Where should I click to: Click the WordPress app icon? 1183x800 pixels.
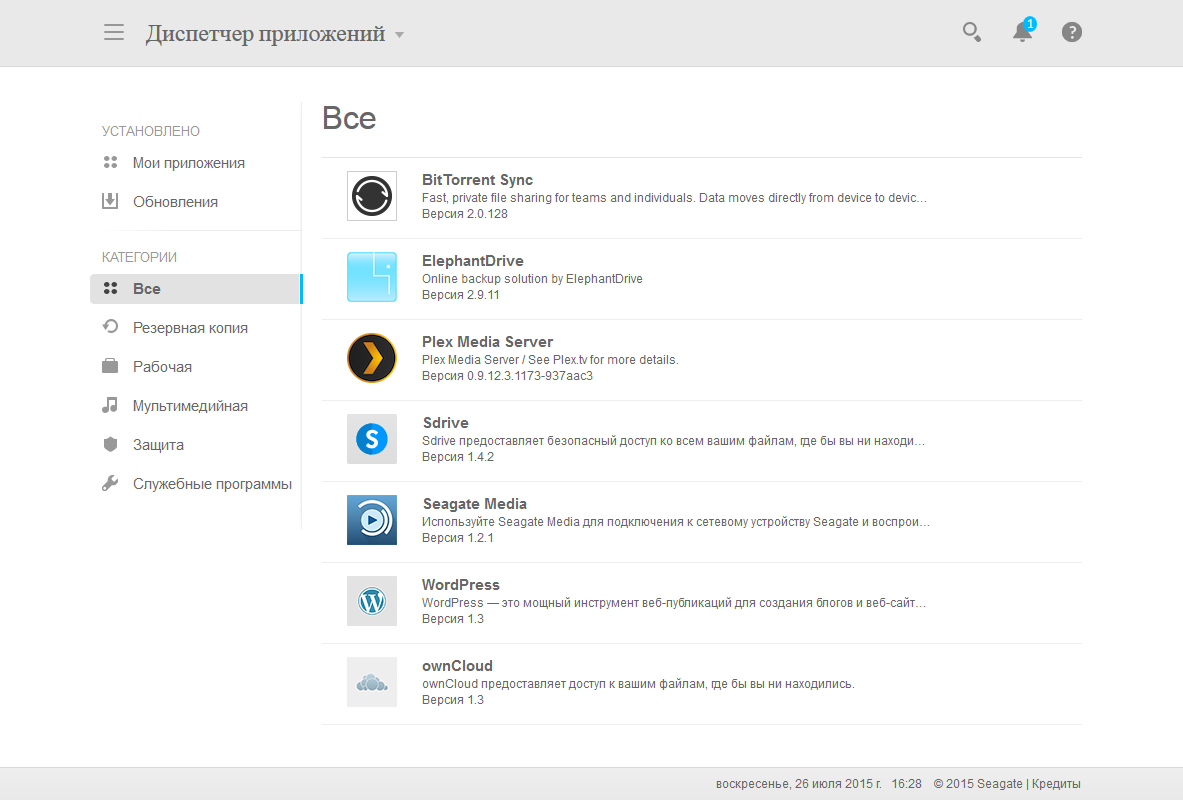[372, 601]
